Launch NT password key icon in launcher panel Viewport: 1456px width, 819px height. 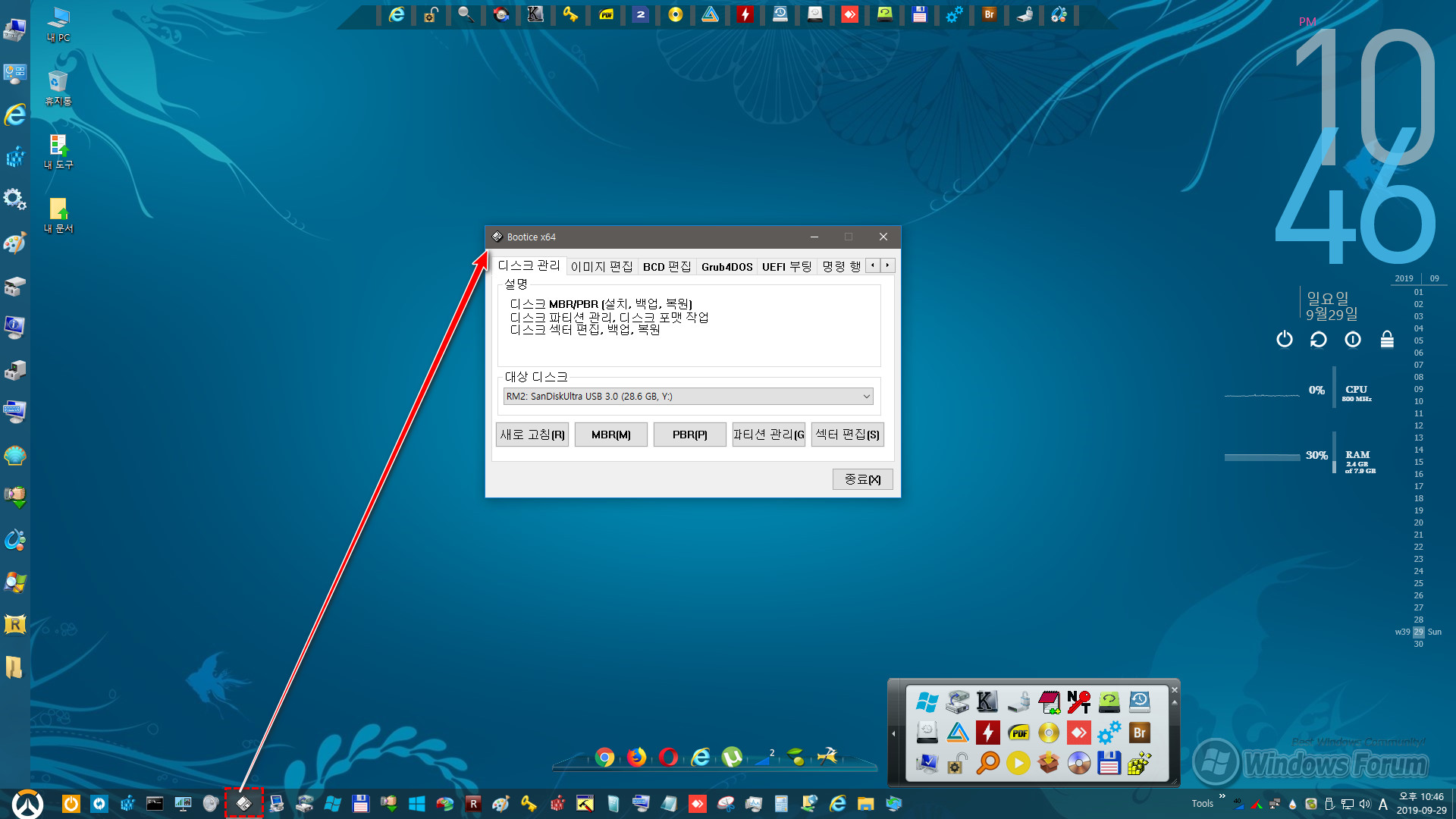click(1078, 702)
